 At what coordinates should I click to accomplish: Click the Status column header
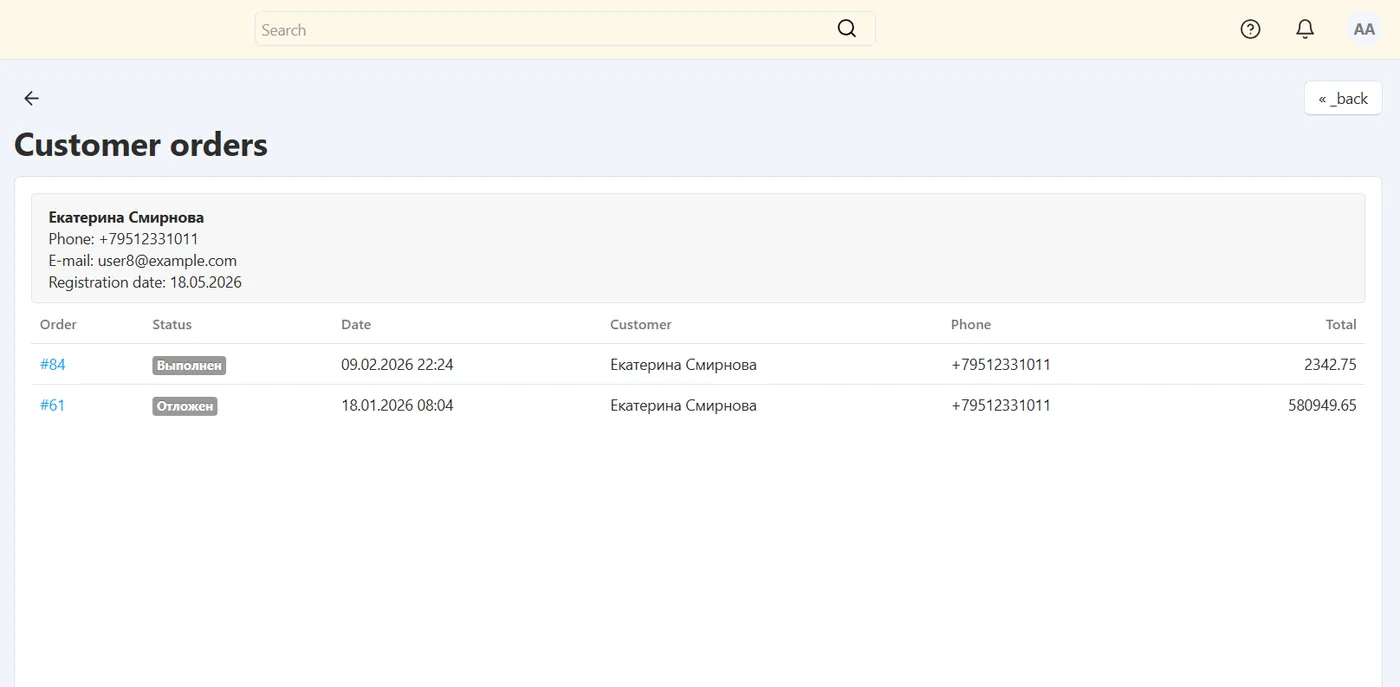tap(172, 324)
